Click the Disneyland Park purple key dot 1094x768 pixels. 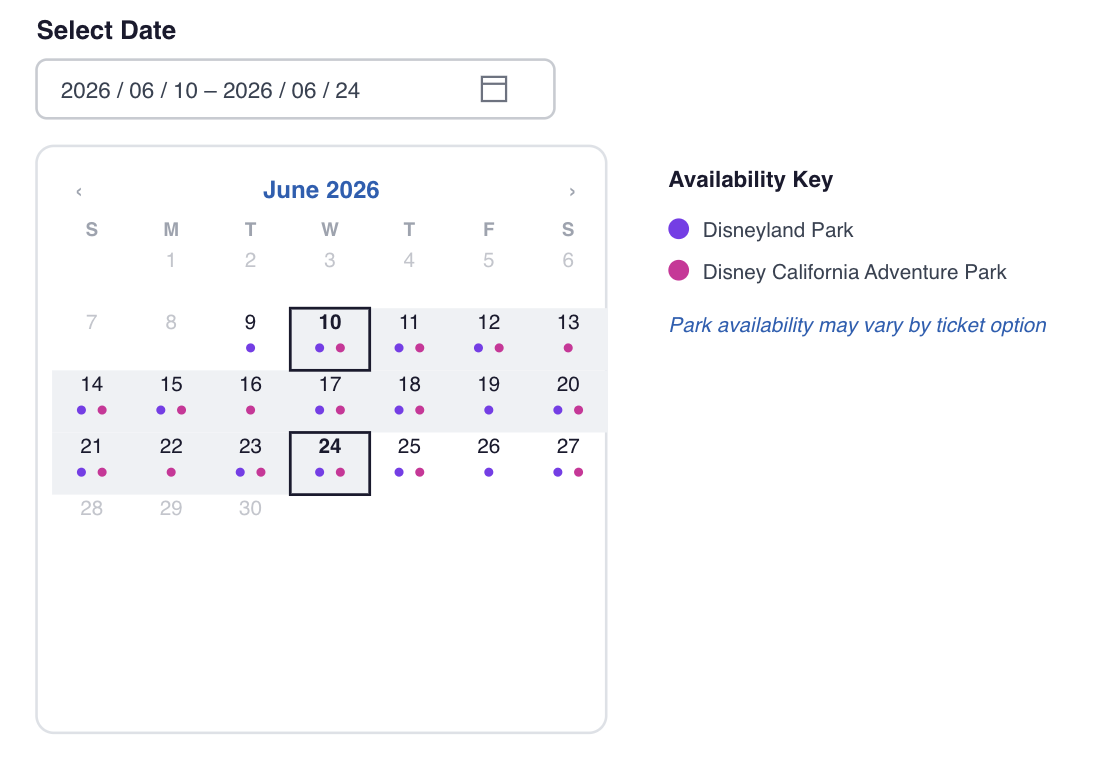[679, 229]
